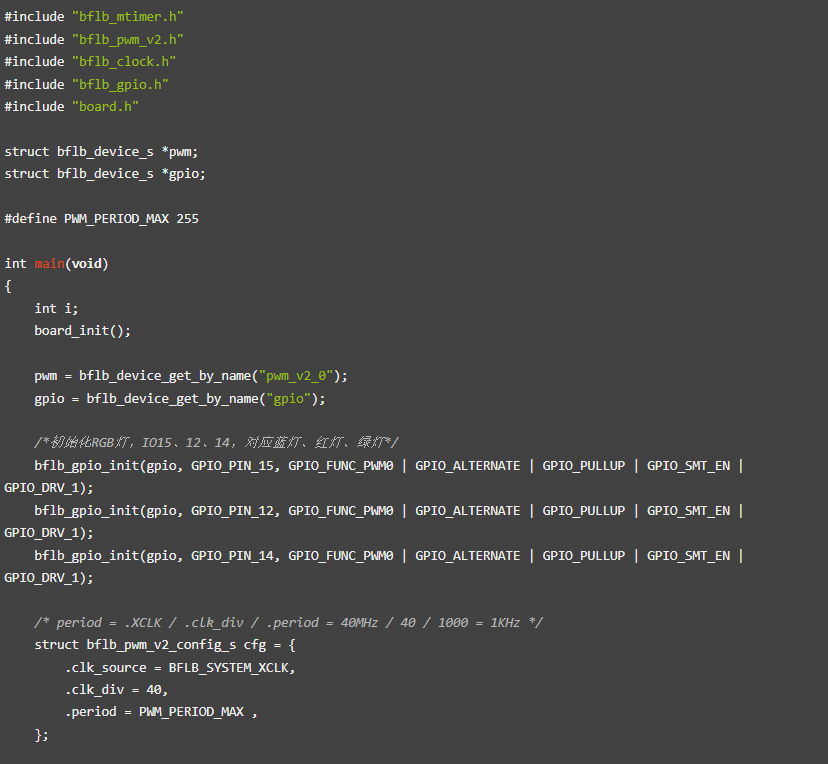The width and height of the screenshot is (828, 764).
Task: Click the board_init() function call
Action: click(82, 330)
